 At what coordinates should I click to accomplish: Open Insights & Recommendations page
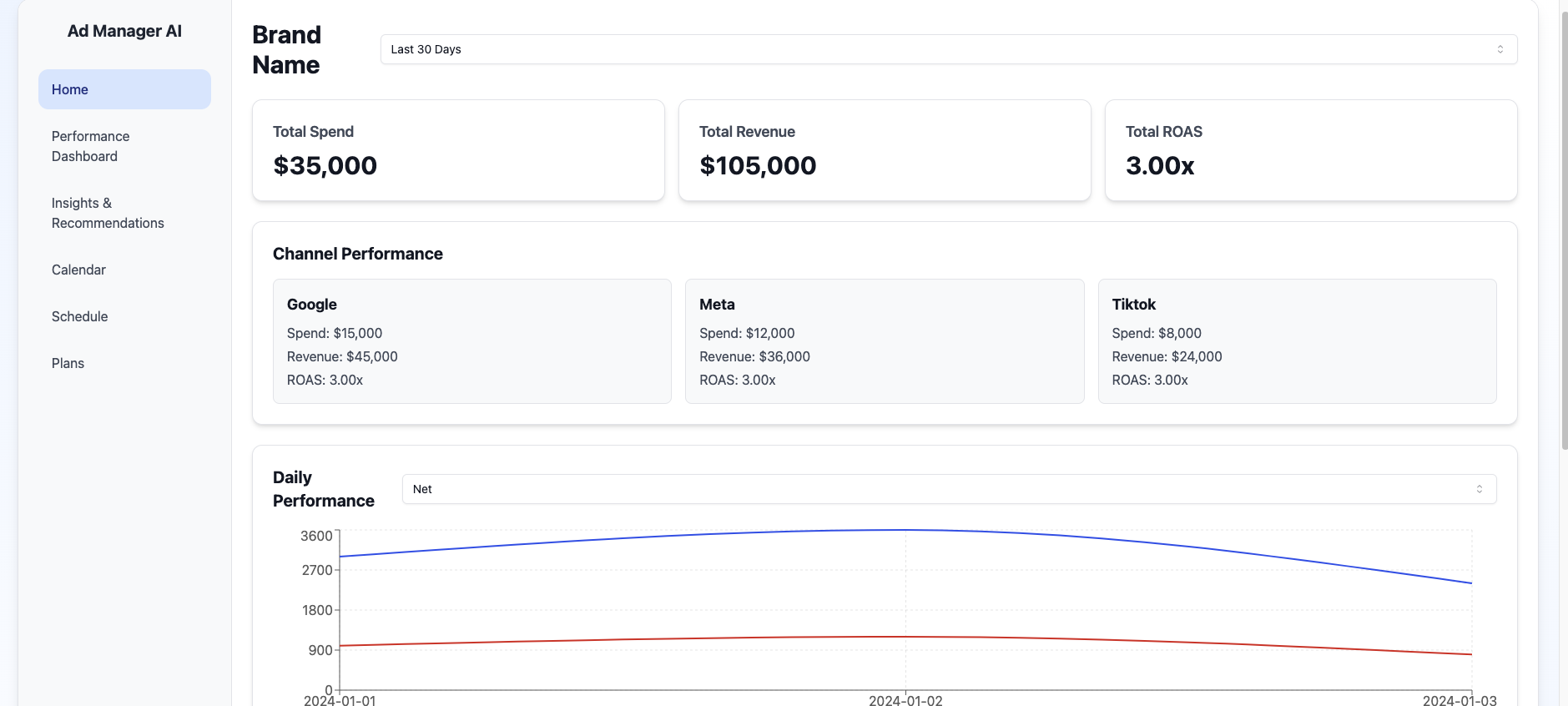pyautogui.click(x=124, y=213)
